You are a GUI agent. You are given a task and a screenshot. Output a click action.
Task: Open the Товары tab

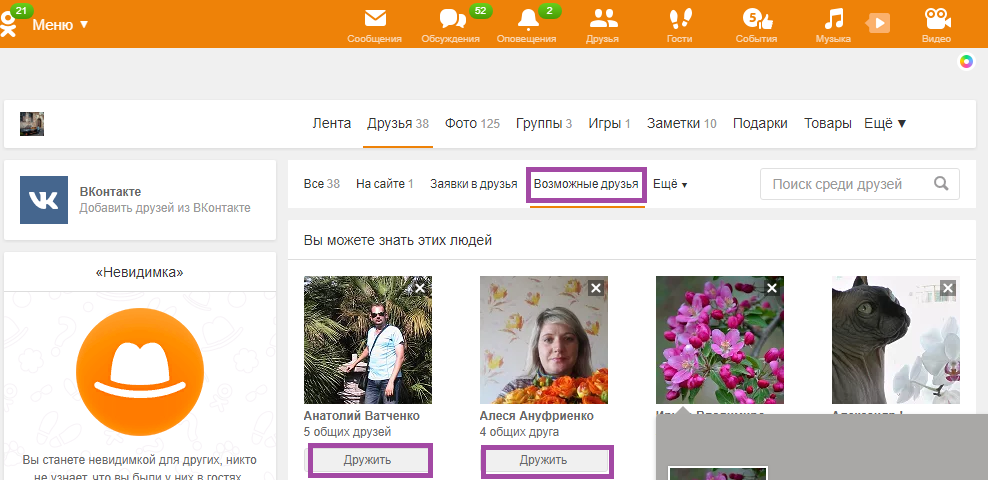[x=827, y=123]
